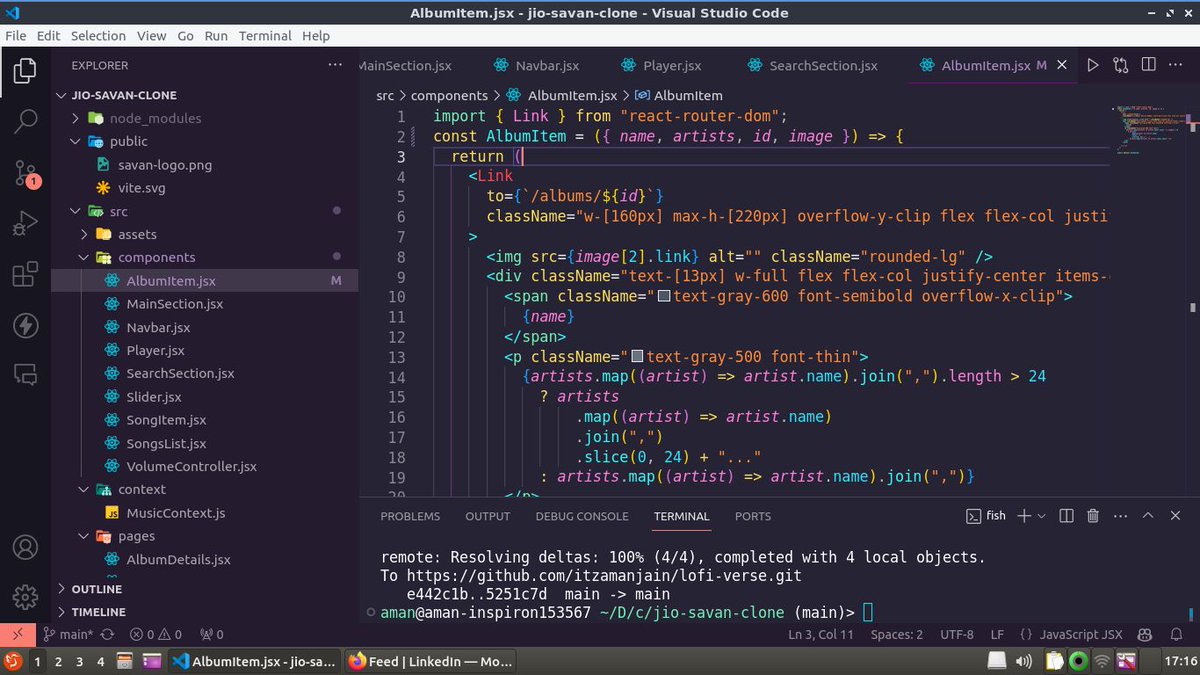The width and height of the screenshot is (1200, 675).
Task: Open the chat bubble view in activity bar
Action: tap(25, 376)
